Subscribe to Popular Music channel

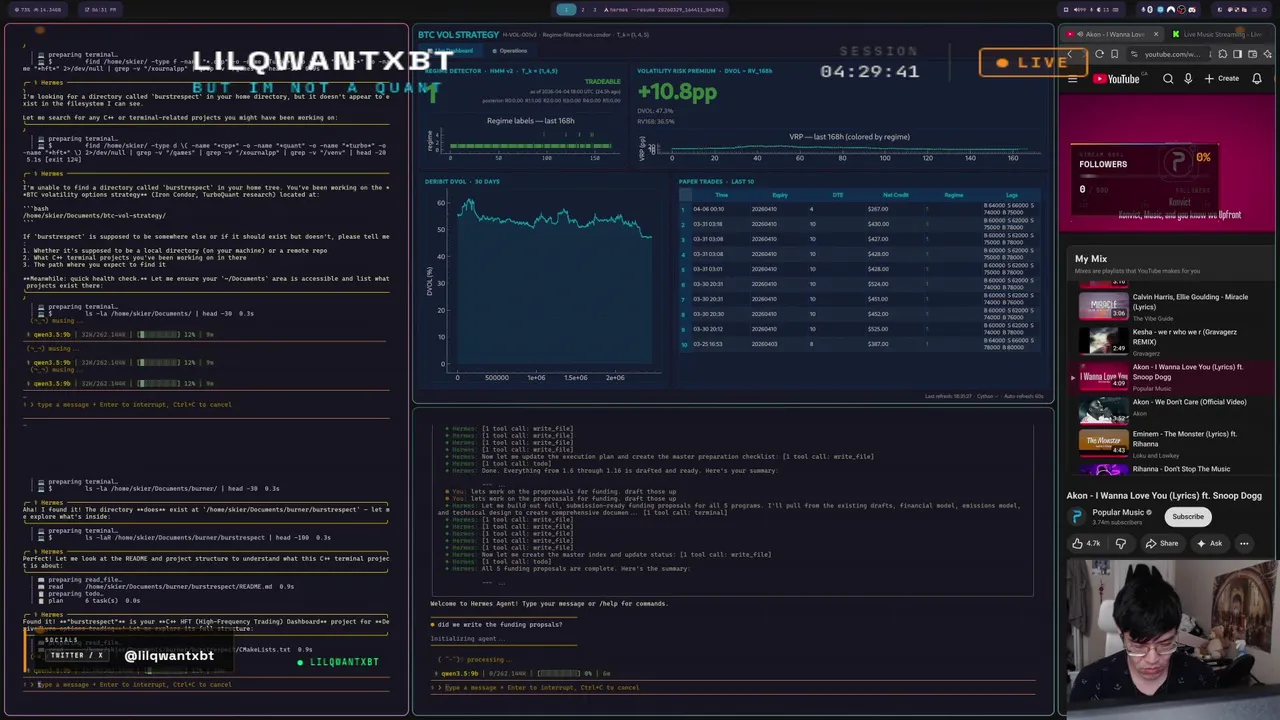pyautogui.click(x=1188, y=517)
